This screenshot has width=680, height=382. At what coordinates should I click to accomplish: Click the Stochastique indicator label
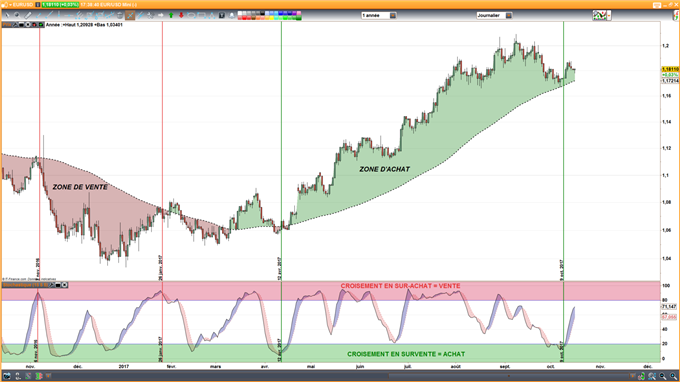click(x=25, y=285)
